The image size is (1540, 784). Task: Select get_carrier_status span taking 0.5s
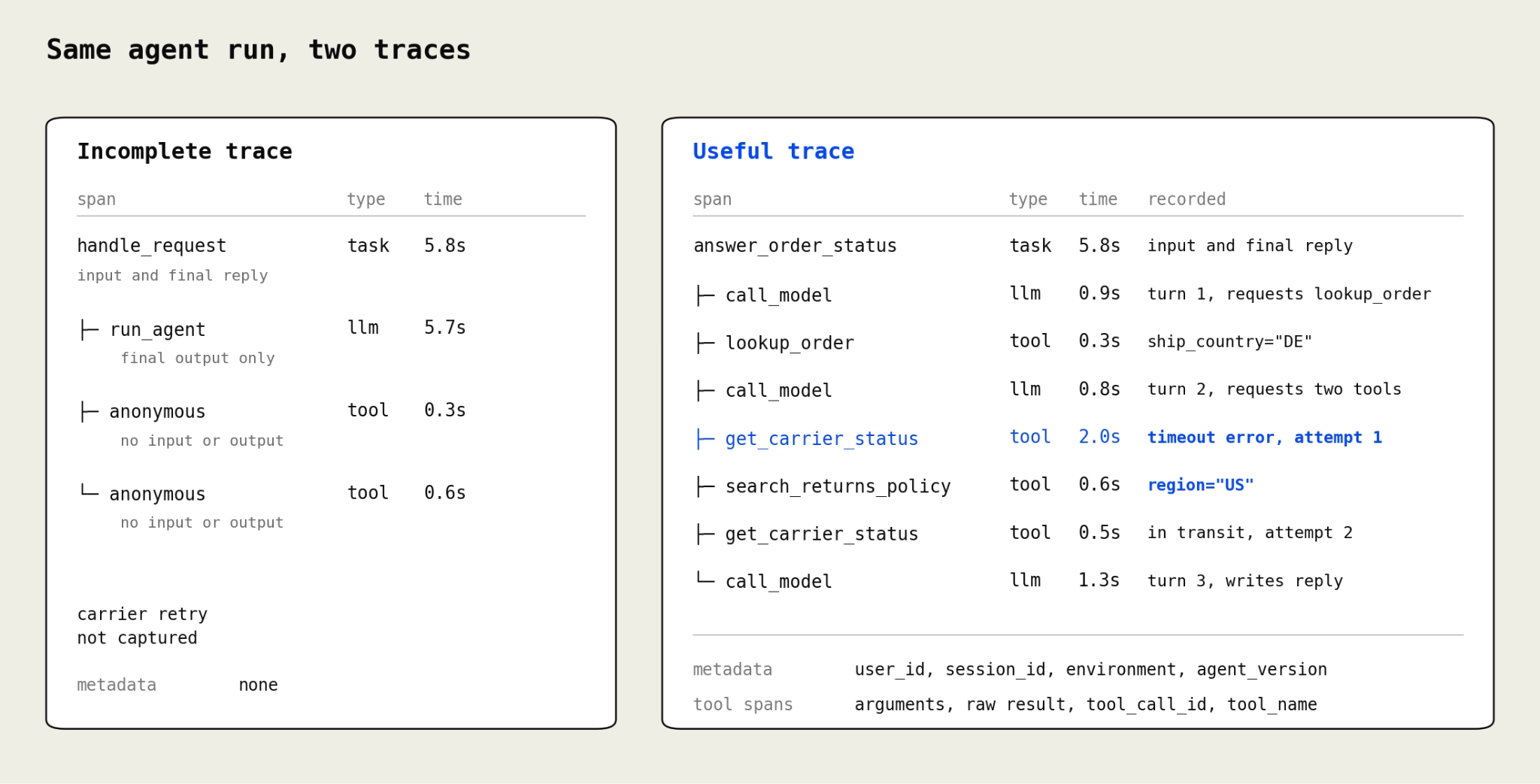pos(821,534)
